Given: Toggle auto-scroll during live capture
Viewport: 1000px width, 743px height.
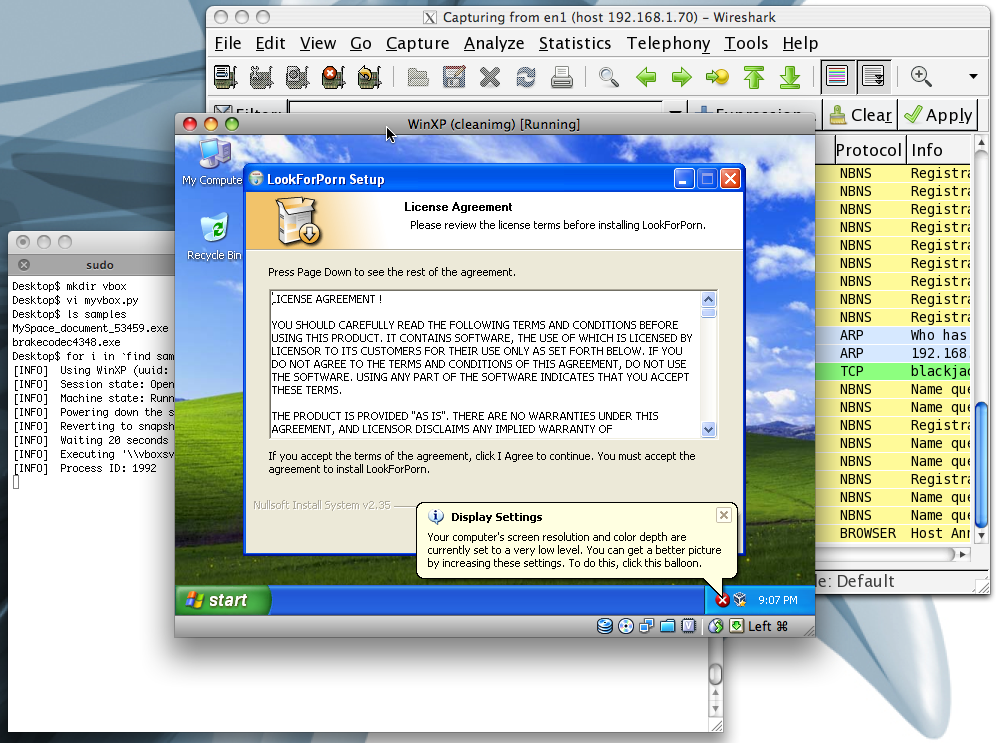Looking at the screenshot, I should point(873,77).
